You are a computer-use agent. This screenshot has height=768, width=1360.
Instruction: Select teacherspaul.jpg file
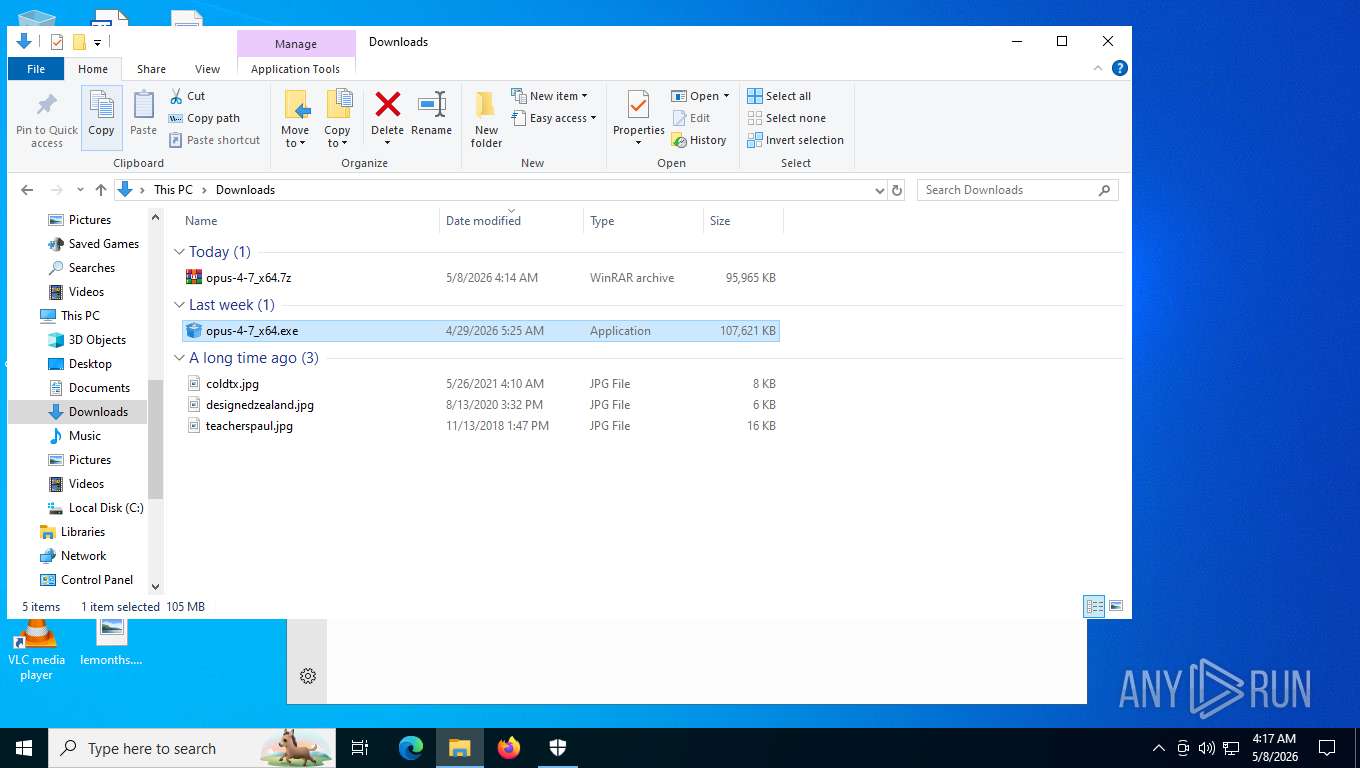coord(480,426)
